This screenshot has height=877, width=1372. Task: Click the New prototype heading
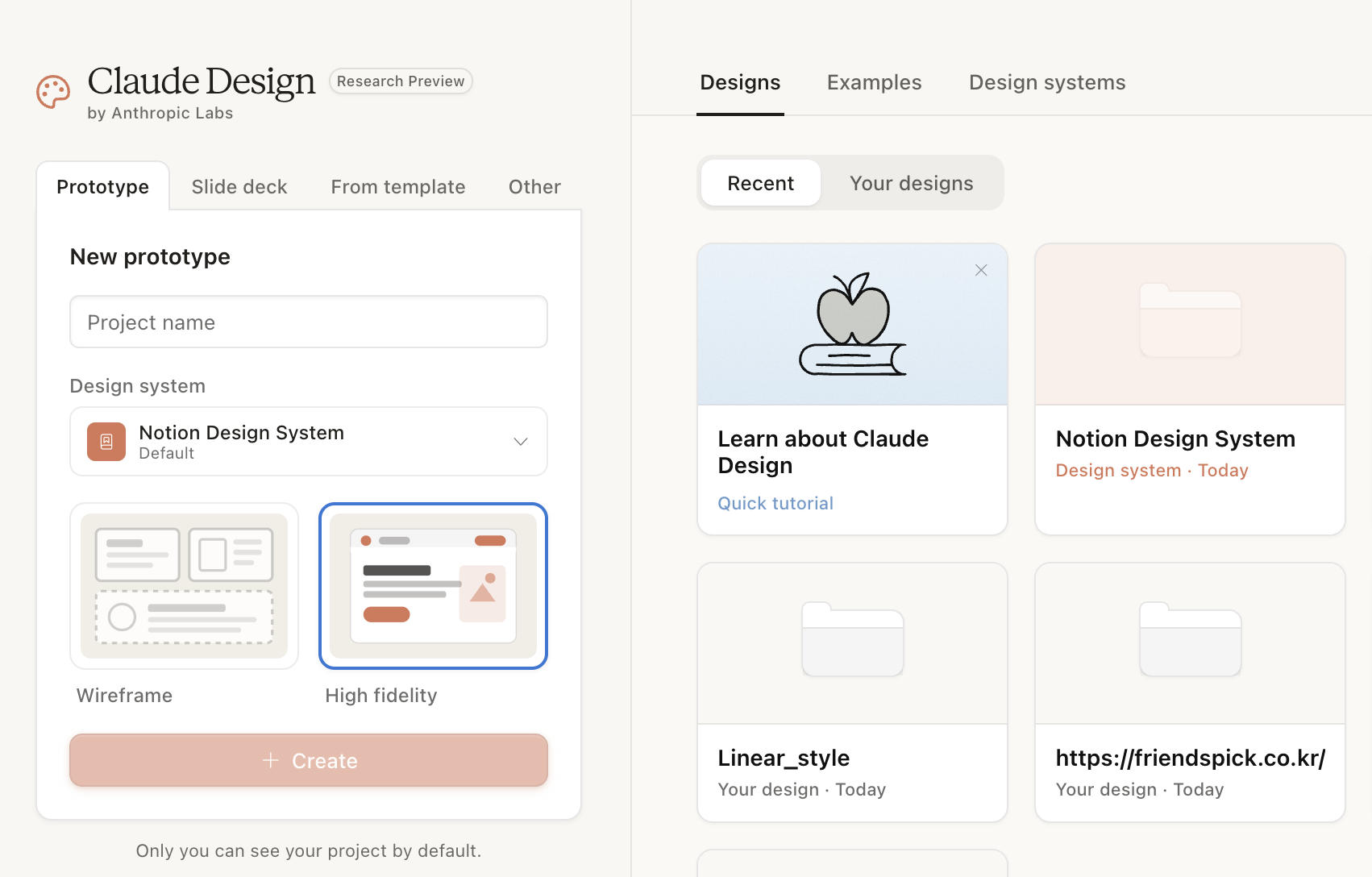[x=150, y=256]
